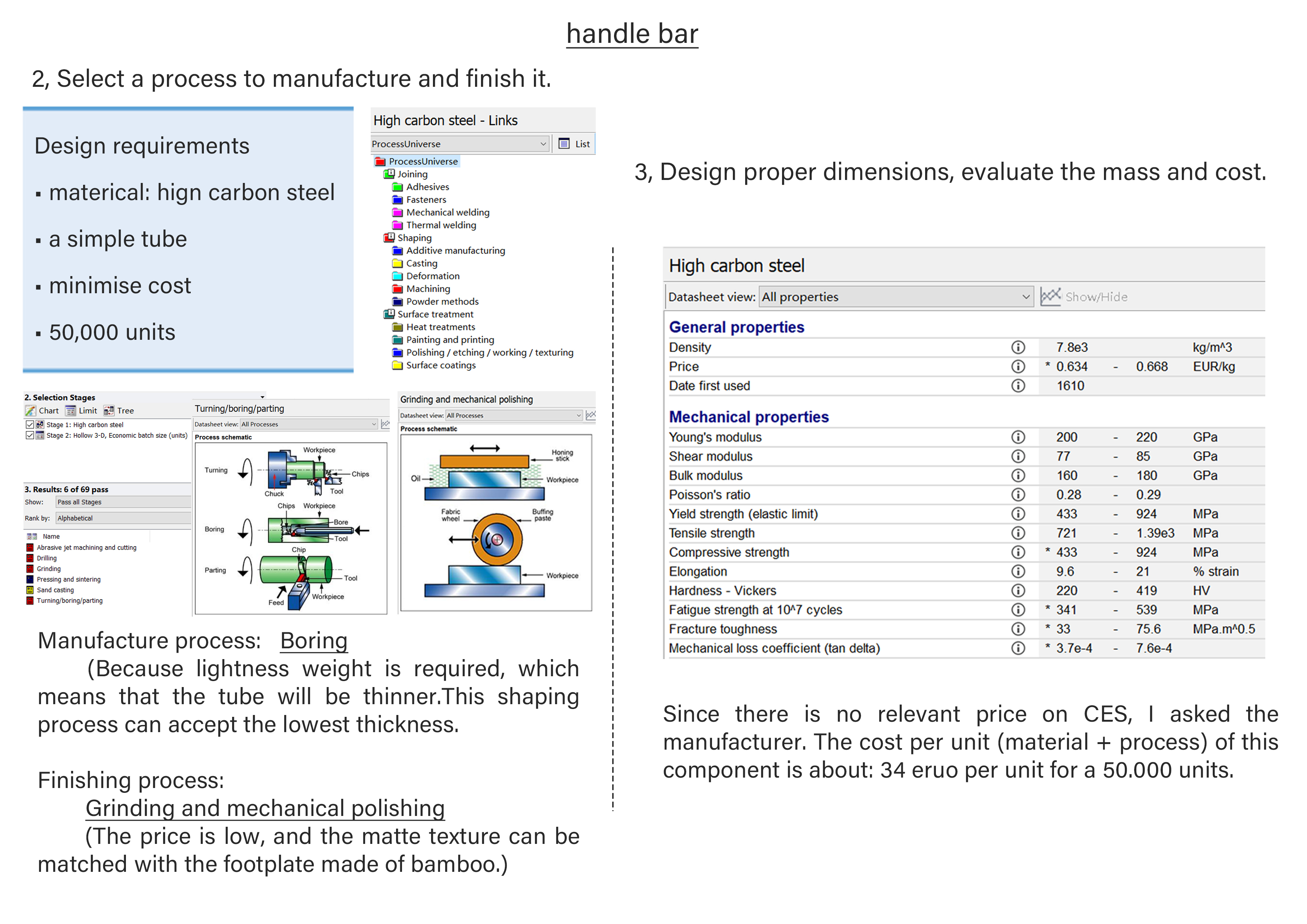The width and height of the screenshot is (1307, 924).
Task: Open the Drilling result
Action: point(47,558)
